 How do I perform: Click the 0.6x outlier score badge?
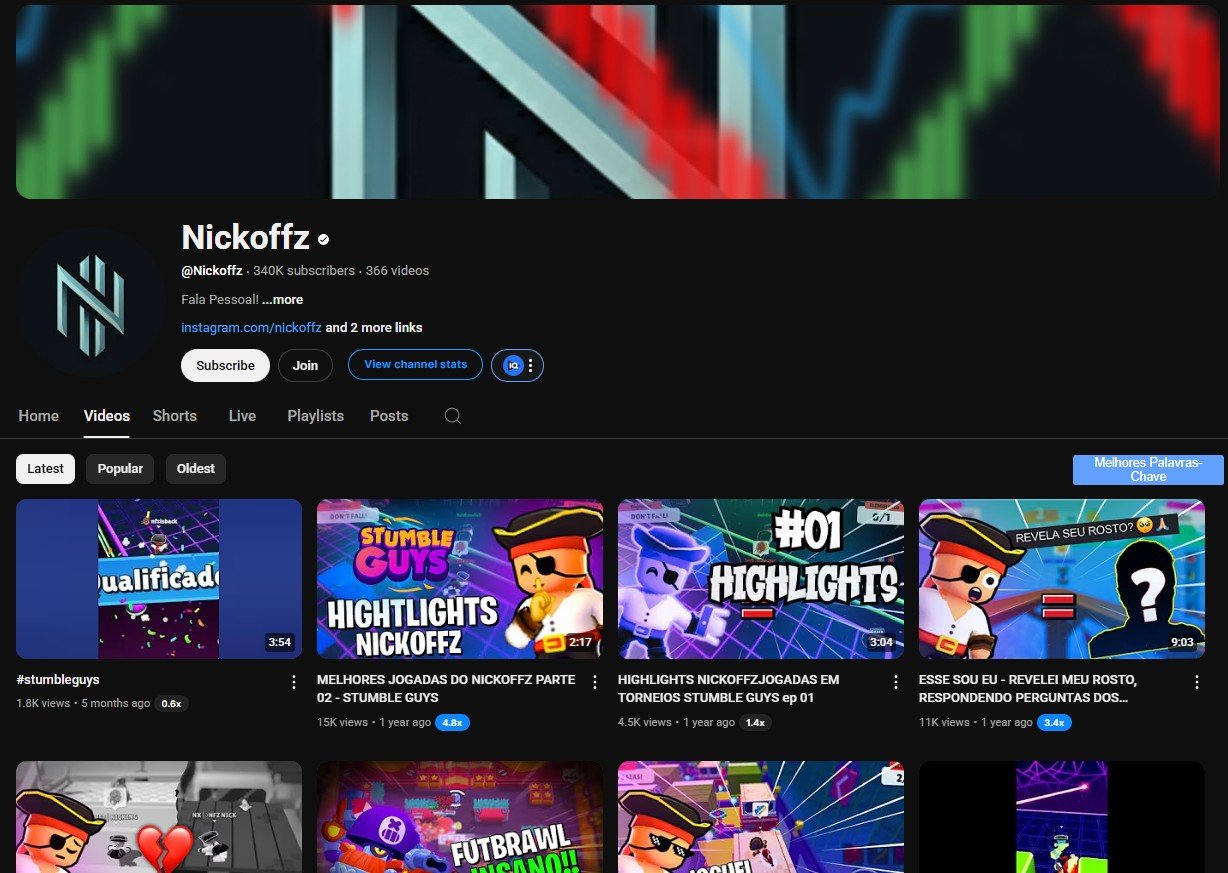[x=171, y=704]
